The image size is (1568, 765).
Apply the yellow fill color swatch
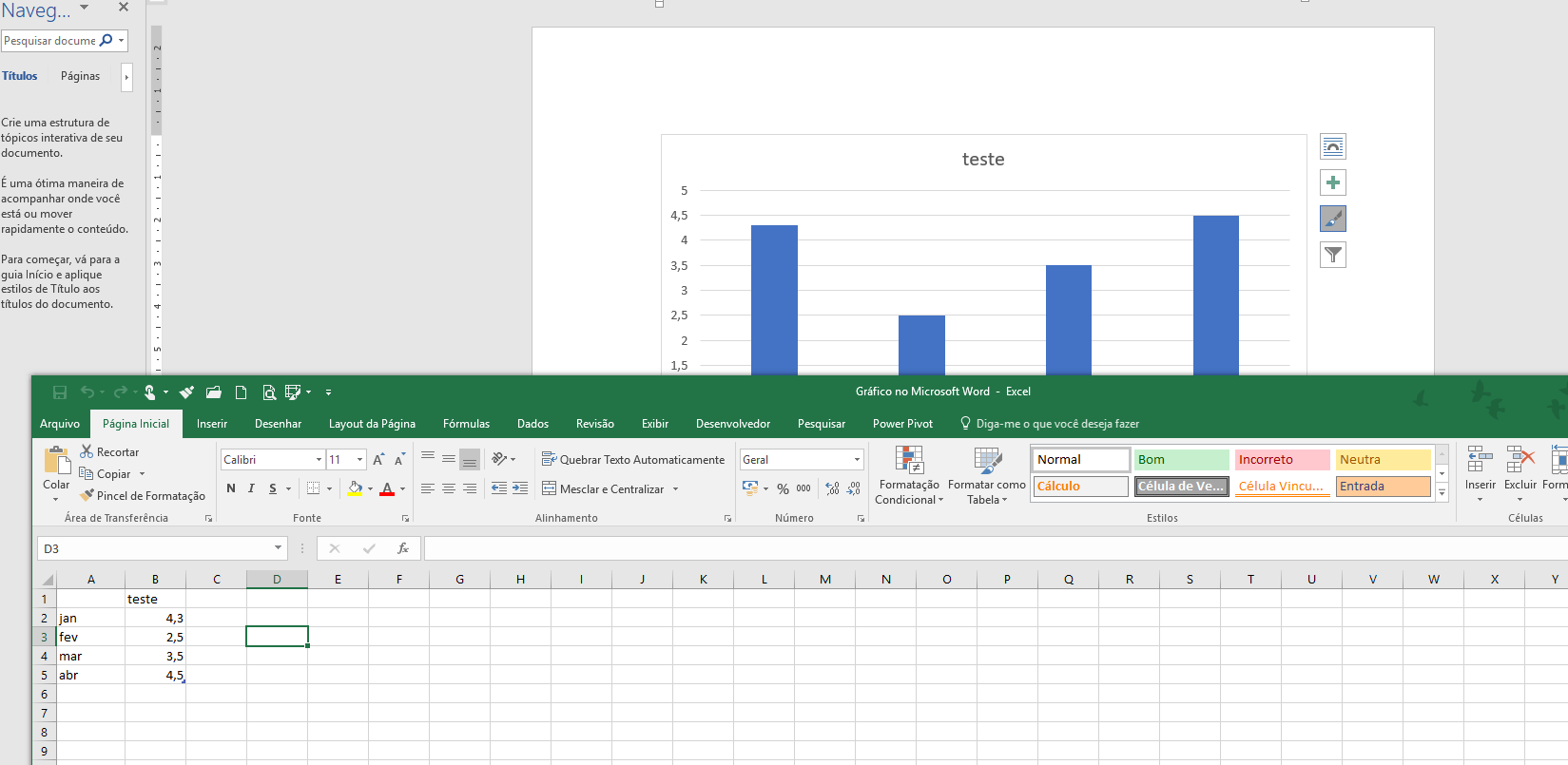pos(355,488)
